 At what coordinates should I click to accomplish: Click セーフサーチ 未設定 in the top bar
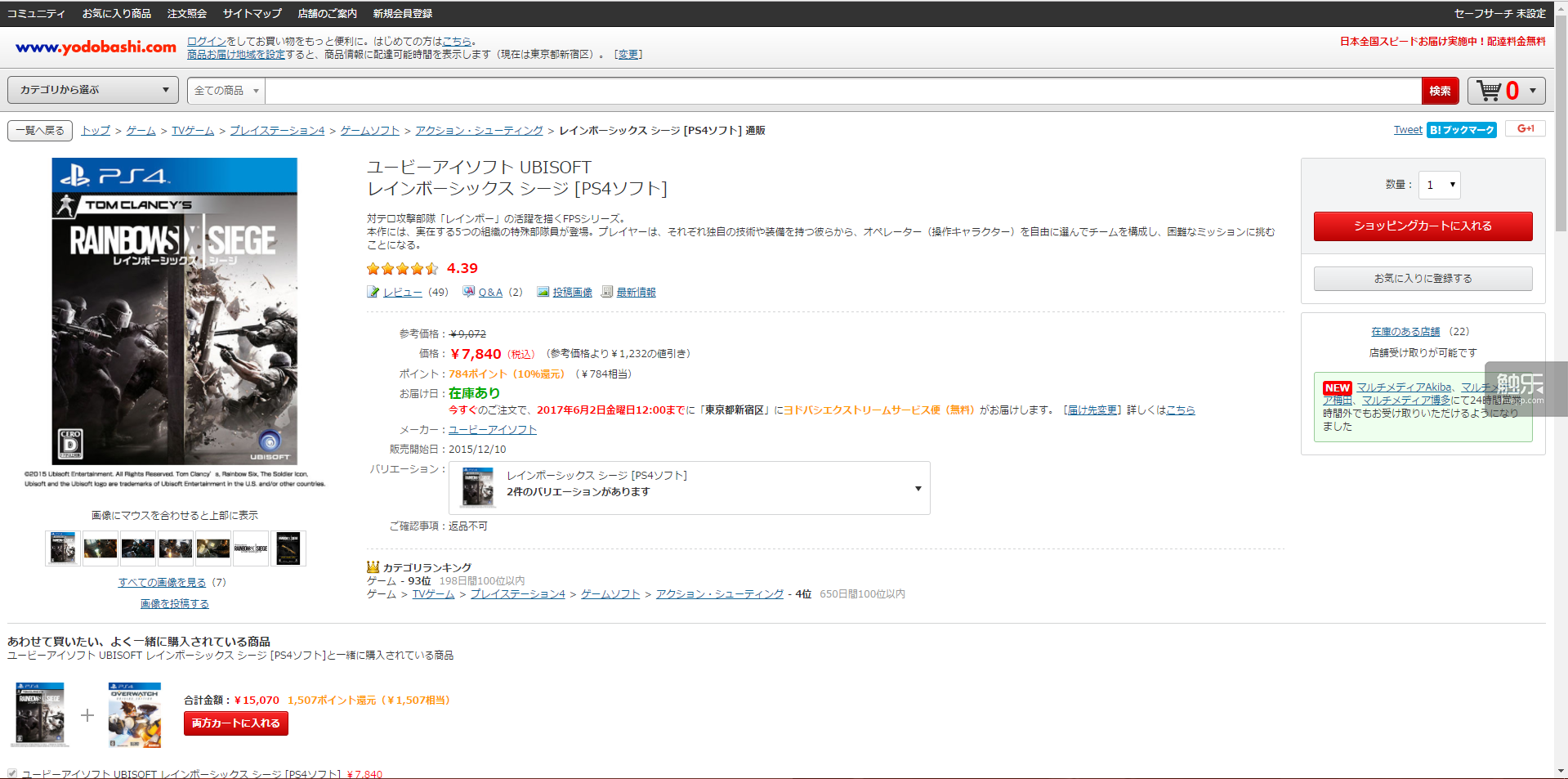click(x=1499, y=13)
